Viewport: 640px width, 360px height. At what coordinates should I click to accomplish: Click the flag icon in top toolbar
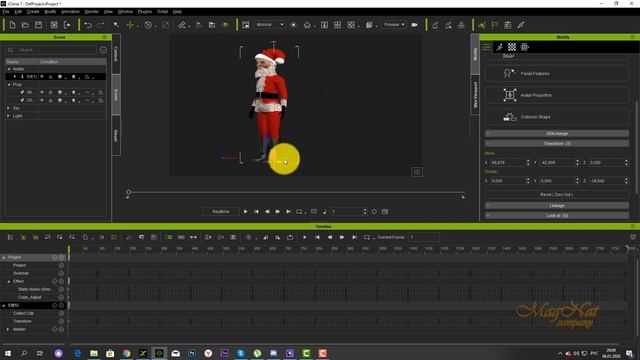coord(495,25)
